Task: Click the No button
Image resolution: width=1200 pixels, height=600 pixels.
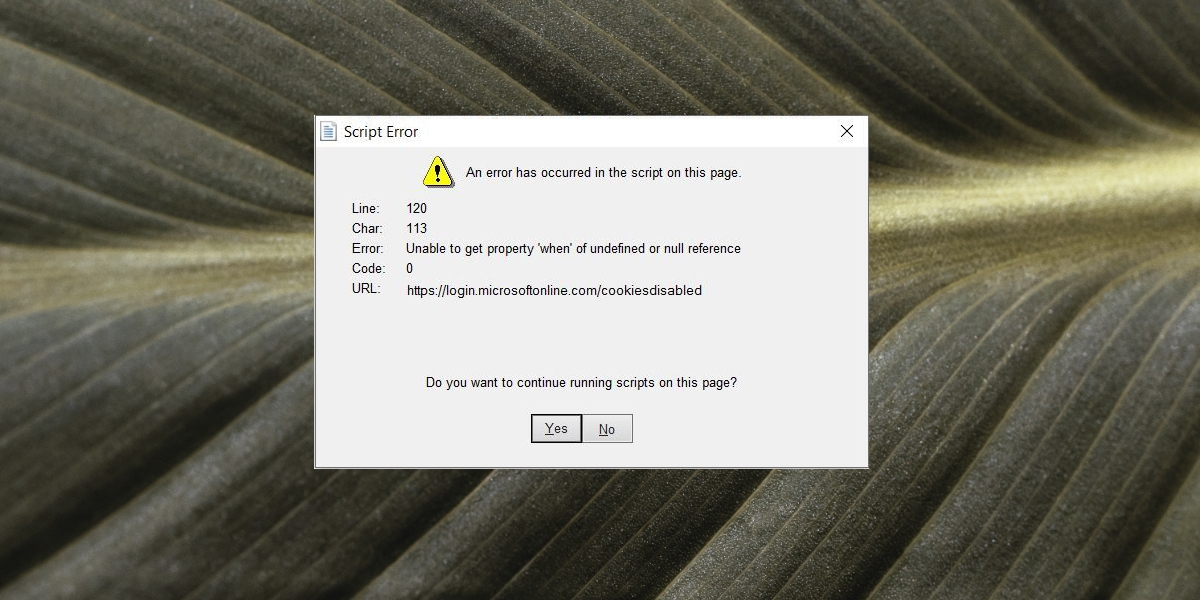Action: pyautogui.click(x=607, y=429)
